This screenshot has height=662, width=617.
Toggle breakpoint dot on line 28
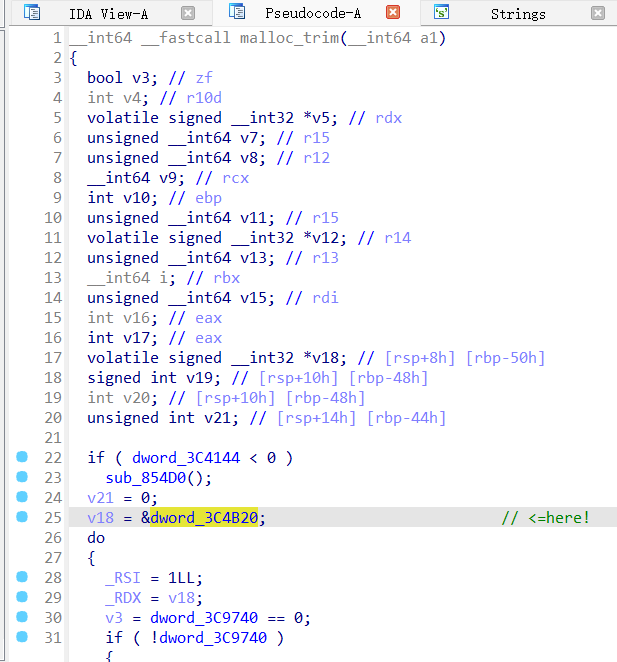[22, 577]
